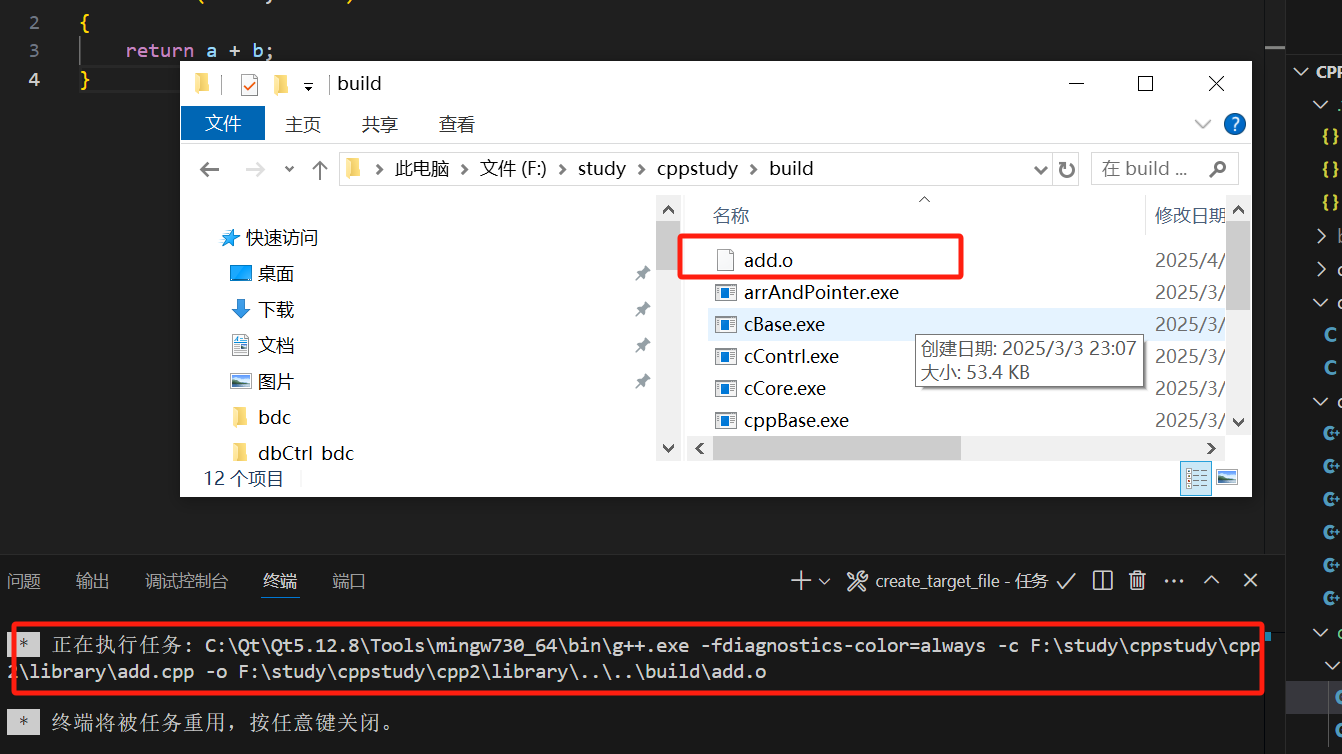The width and height of the screenshot is (1342, 754).
Task: Switch to the 终端 panel tab
Action: [x=280, y=581]
